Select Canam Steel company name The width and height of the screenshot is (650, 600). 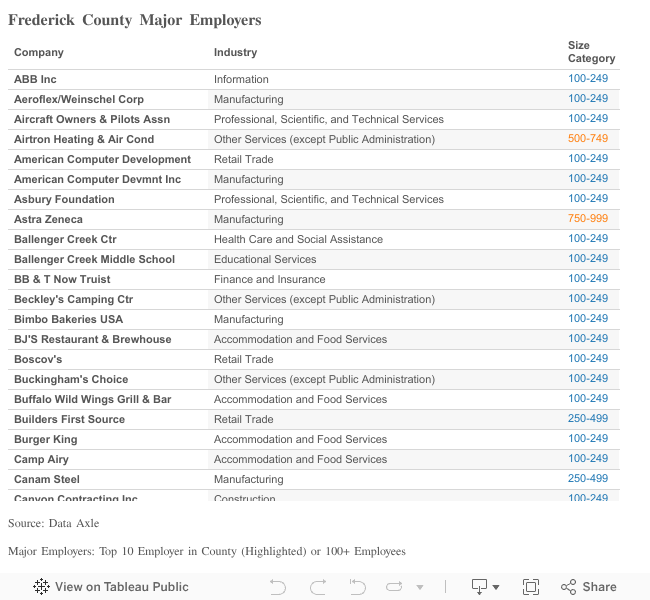click(47, 479)
